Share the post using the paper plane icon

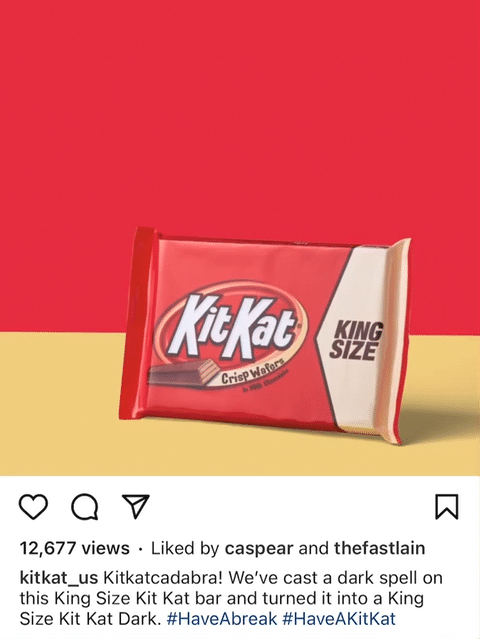coord(136,507)
